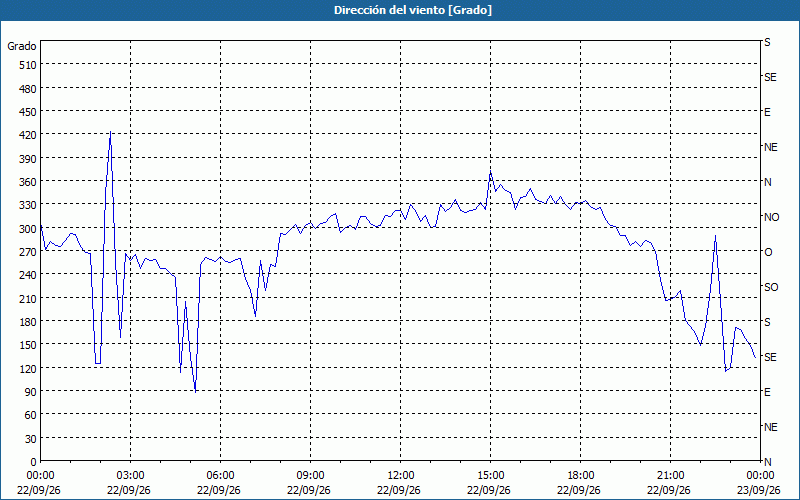Click the 510 y-axis value
800x500 pixels.
(28, 65)
